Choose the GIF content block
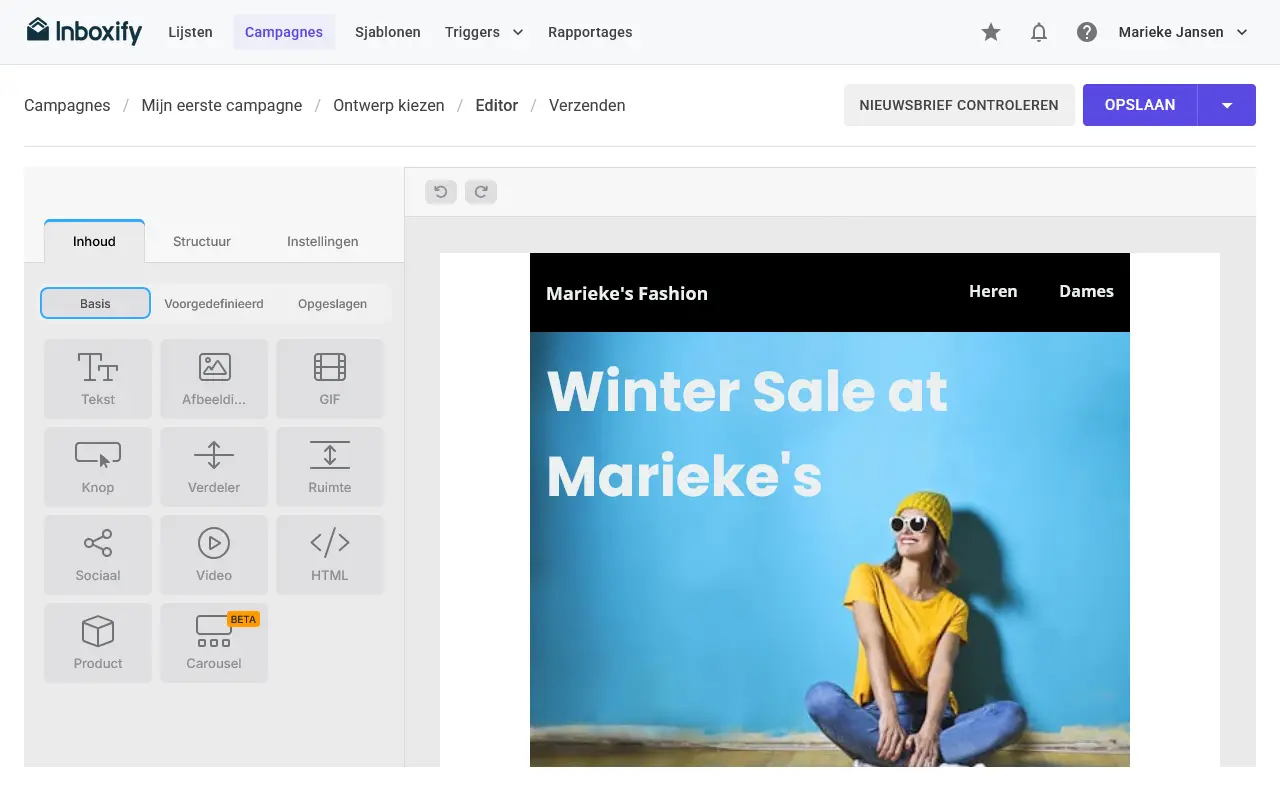Viewport: 1280px width, 800px height. tap(330, 379)
